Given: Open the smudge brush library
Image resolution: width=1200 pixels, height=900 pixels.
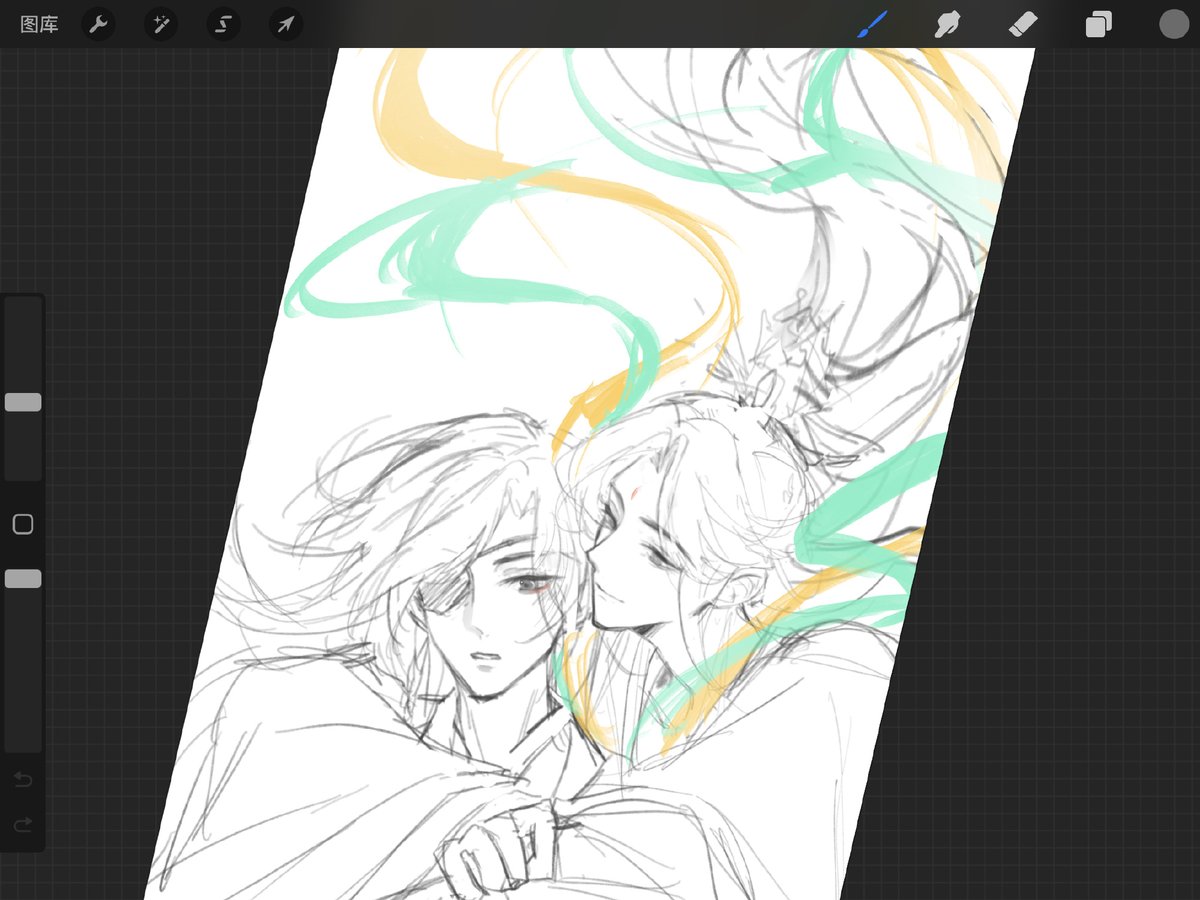Looking at the screenshot, I should tap(947, 24).
